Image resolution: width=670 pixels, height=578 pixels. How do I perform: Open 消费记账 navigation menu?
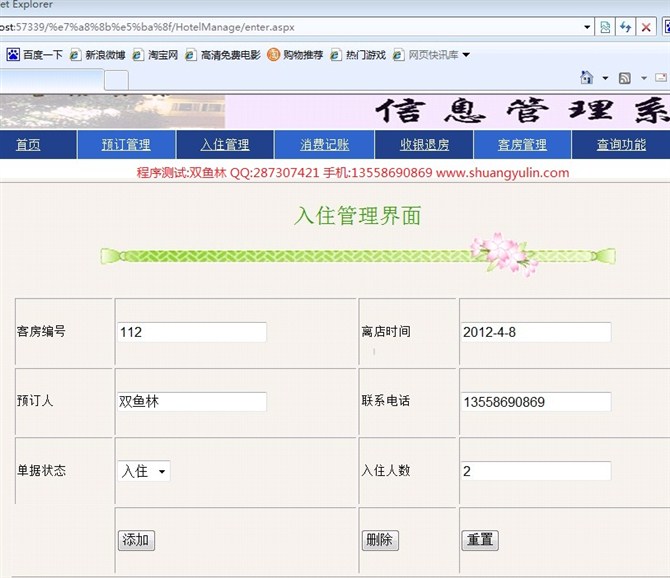tap(325, 145)
